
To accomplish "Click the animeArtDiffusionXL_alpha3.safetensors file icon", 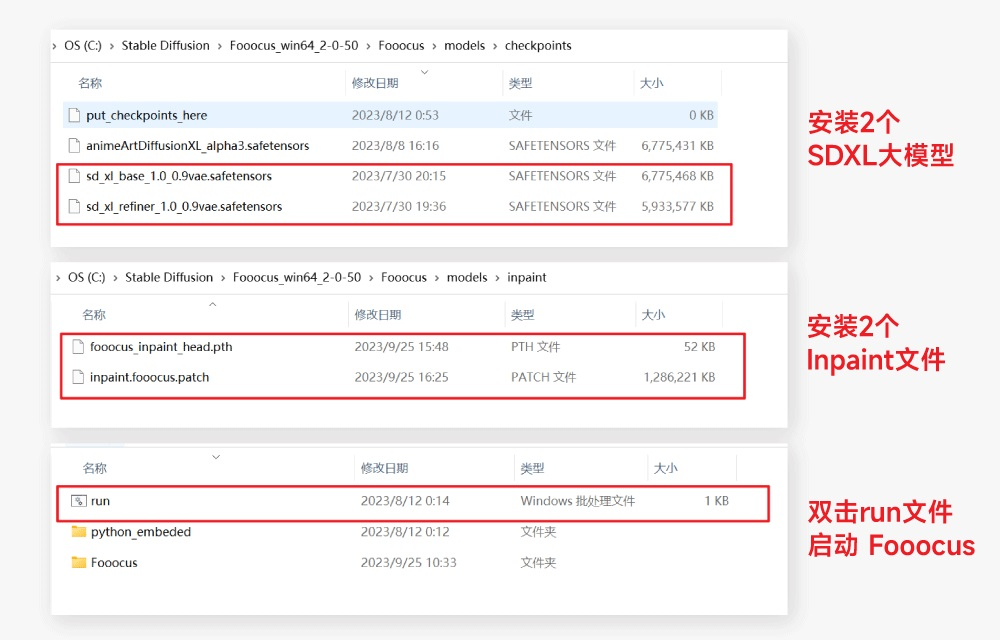I will tap(74, 146).
